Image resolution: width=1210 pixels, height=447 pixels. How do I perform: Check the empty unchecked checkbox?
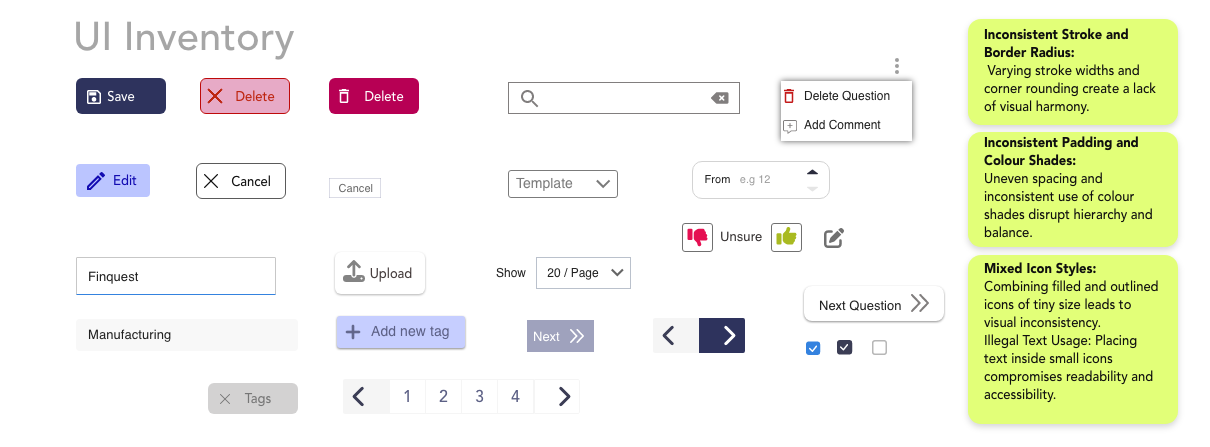(879, 348)
